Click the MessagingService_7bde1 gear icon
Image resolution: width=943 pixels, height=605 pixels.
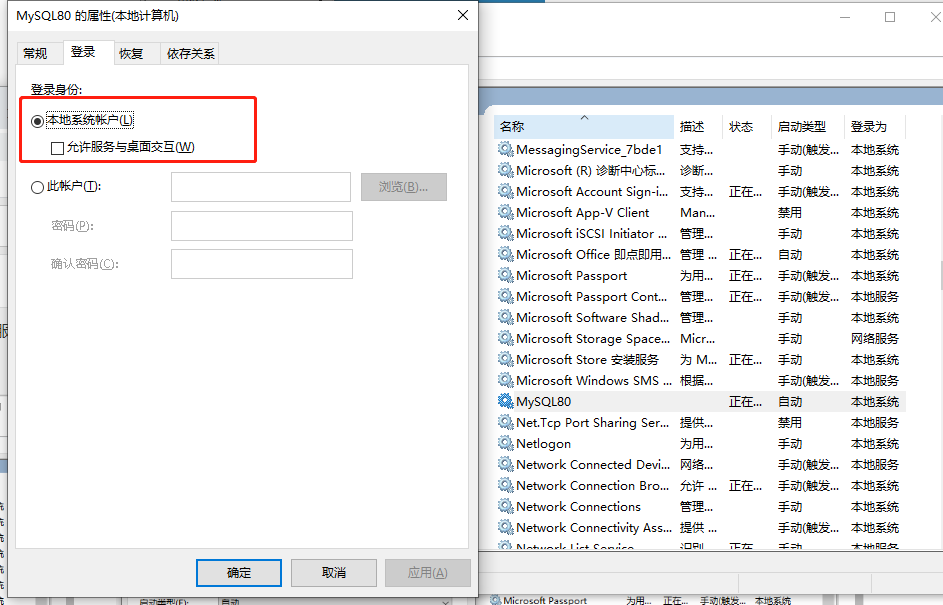(x=503, y=149)
